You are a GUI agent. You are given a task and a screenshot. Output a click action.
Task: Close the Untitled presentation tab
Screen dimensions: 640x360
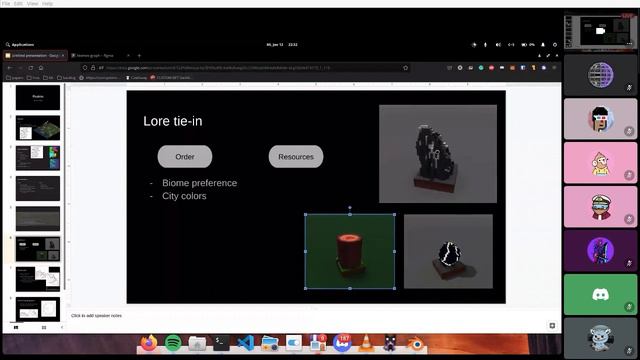pyautogui.click(x=63, y=56)
